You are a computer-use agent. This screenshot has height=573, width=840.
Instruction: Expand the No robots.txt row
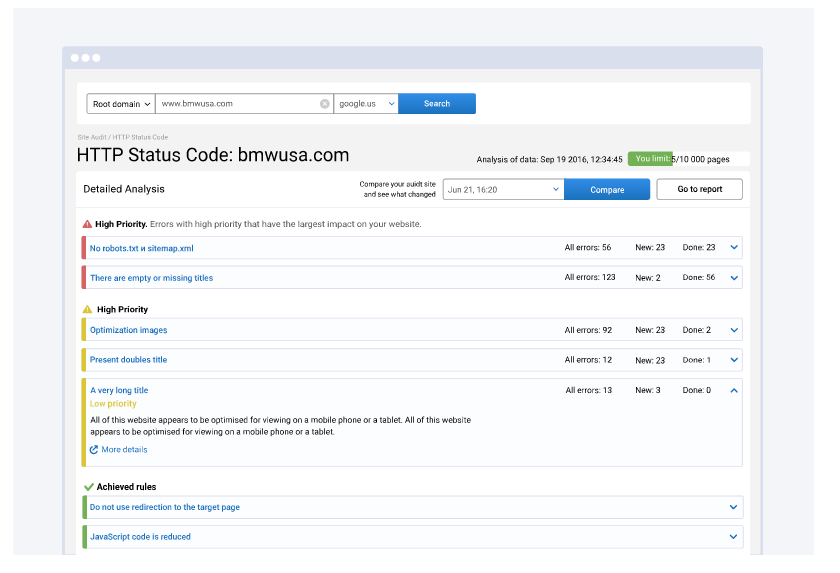734,247
